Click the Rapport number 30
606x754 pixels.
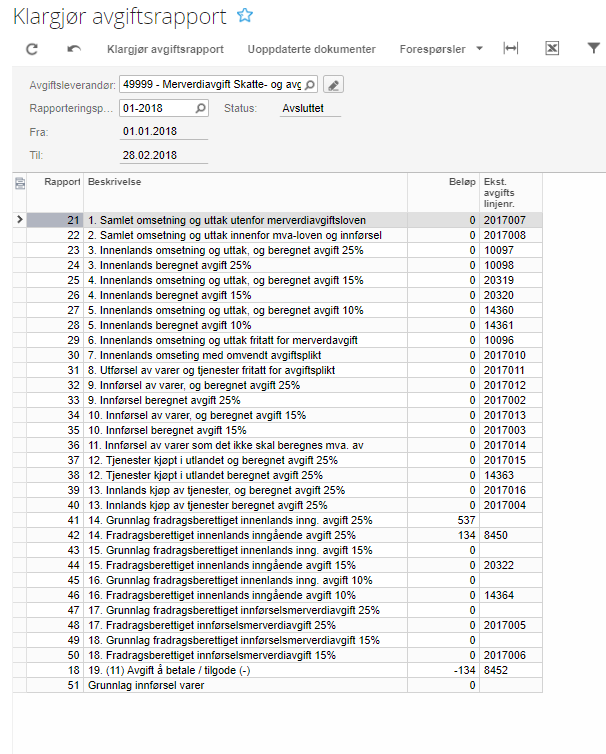click(x=73, y=355)
